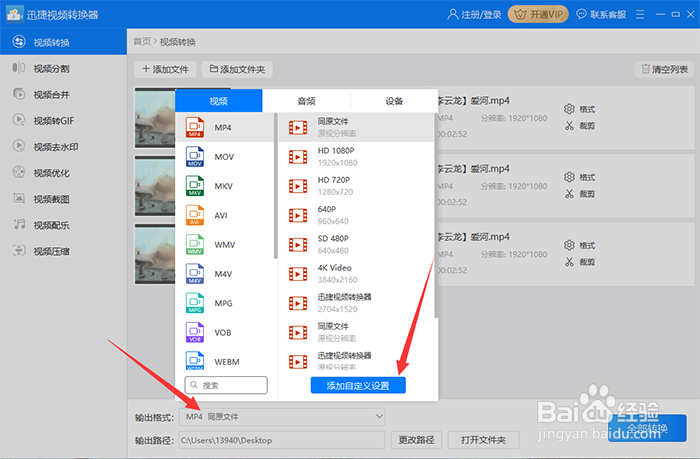Open the 视频去水印 sidebar section

point(63,147)
